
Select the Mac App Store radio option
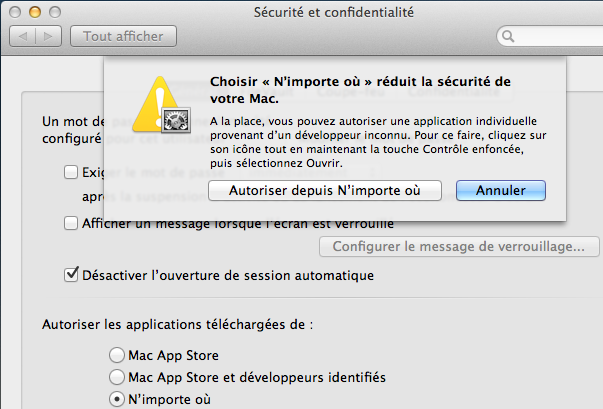[x=117, y=355]
